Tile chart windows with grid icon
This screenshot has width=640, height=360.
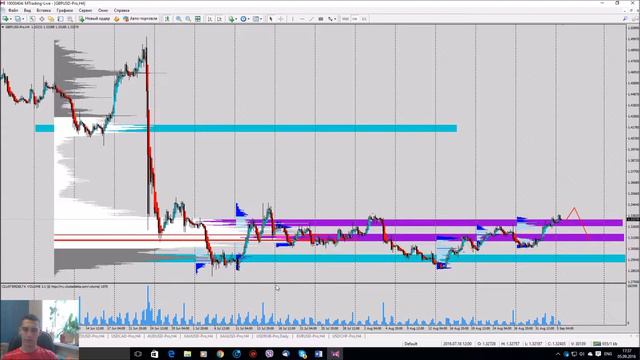[198, 19]
